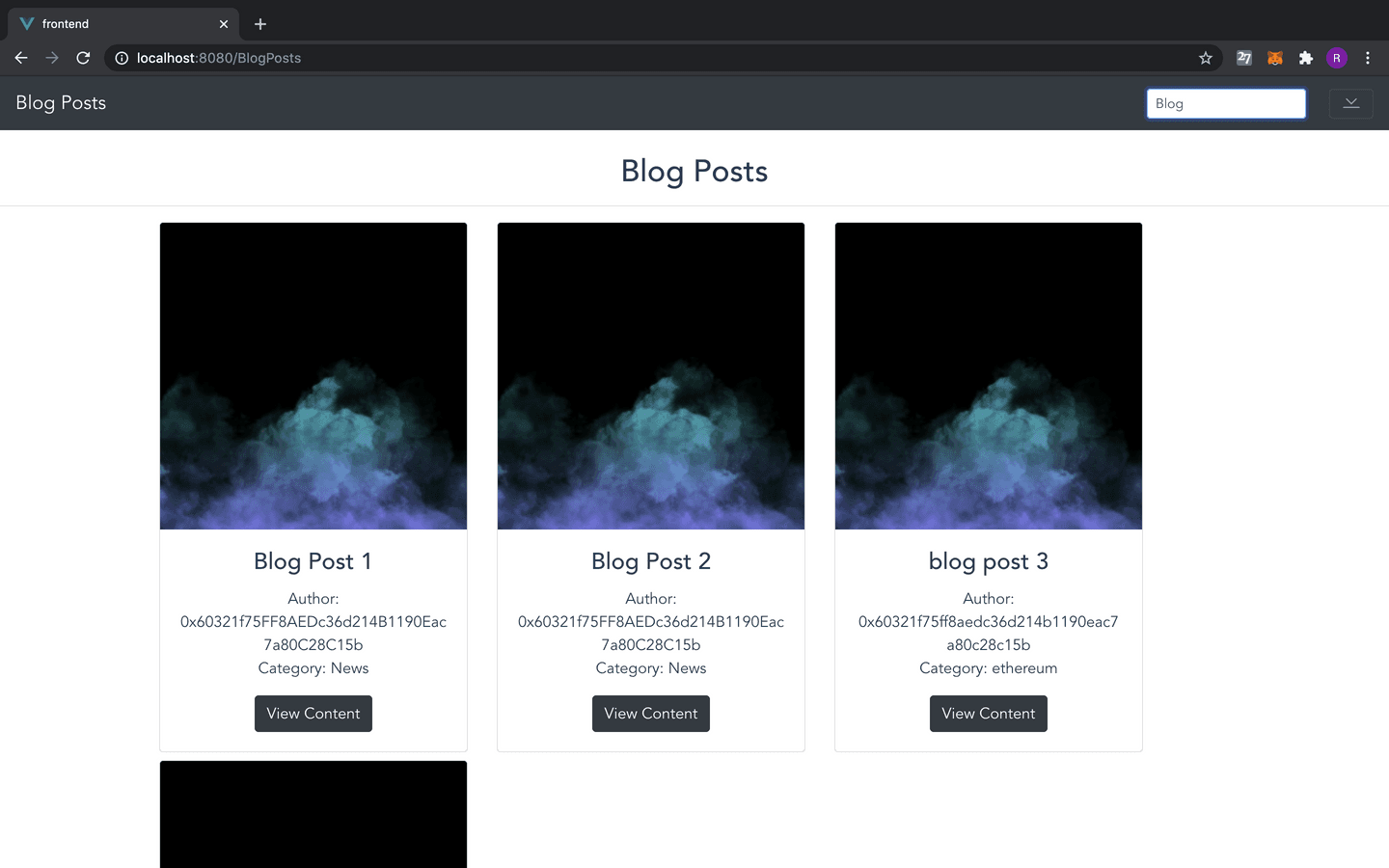Click the Category: ethereum text
The width and height of the screenshot is (1389, 868).
pos(989,668)
